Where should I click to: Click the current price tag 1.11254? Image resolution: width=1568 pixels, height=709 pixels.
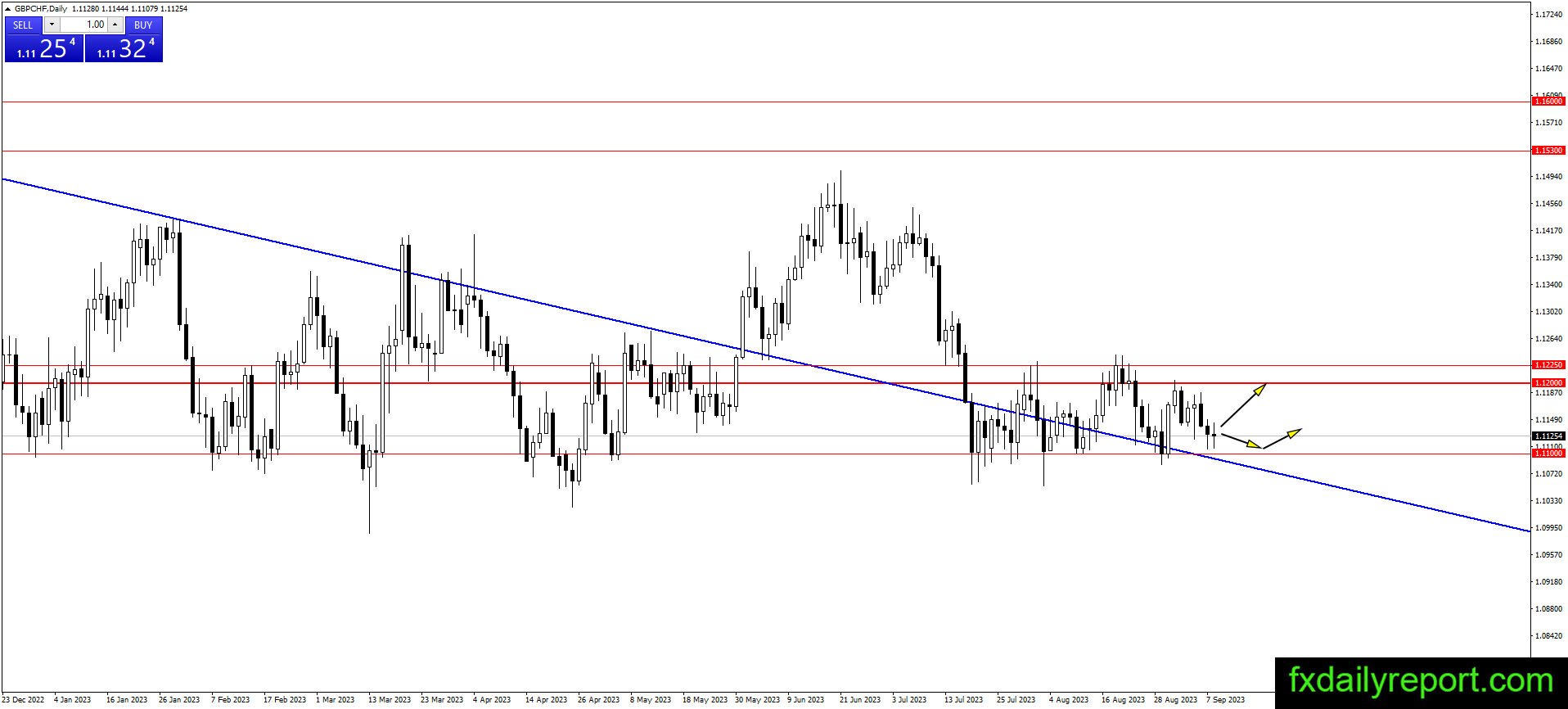tap(1548, 436)
